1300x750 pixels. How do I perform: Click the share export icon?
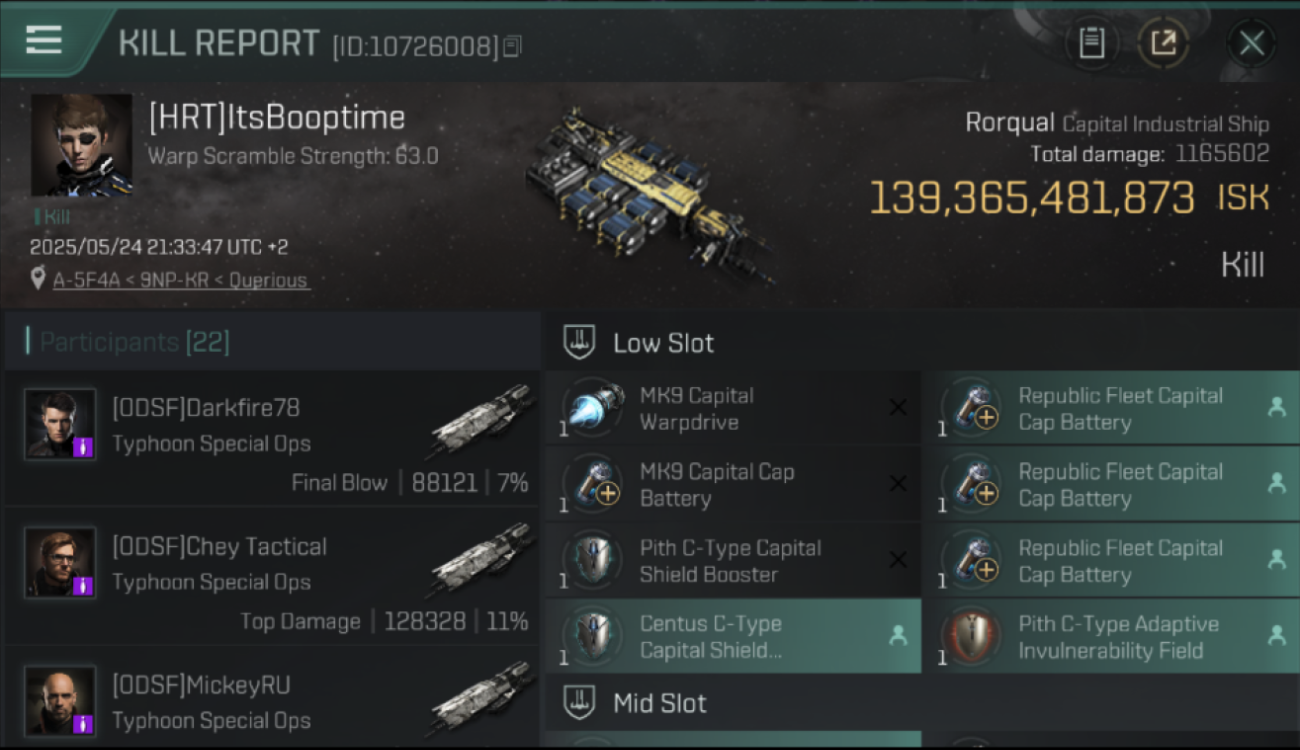(1163, 43)
